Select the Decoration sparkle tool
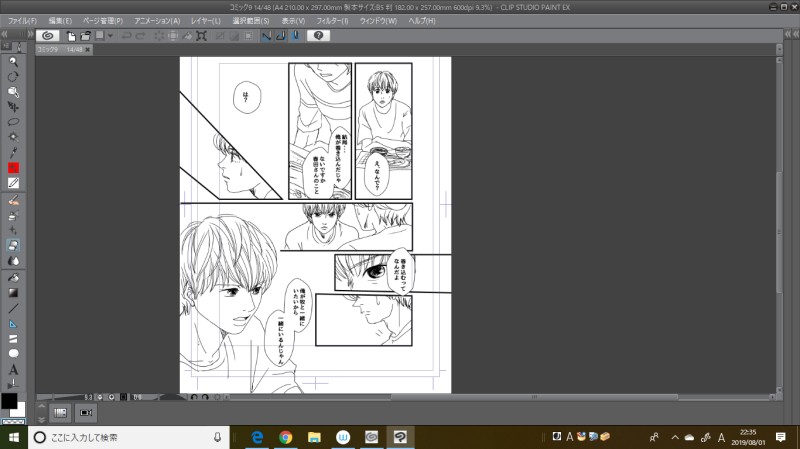 coord(13,230)
